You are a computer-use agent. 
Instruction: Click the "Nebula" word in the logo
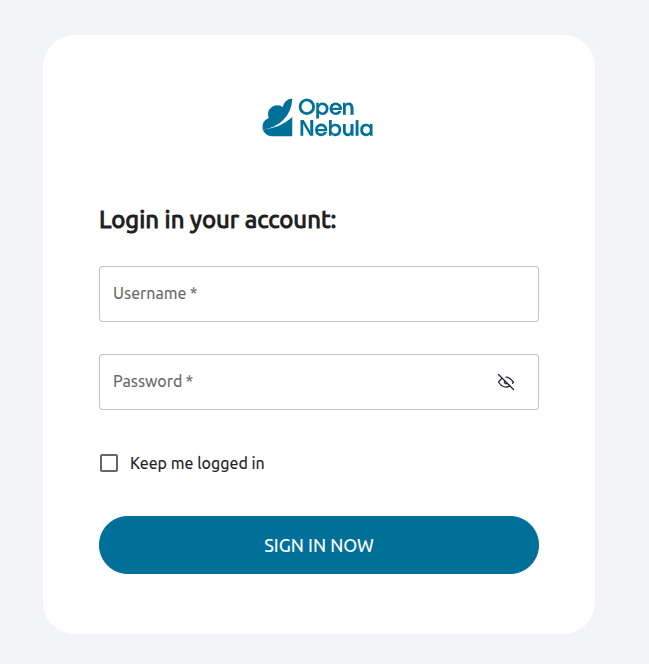click(x=336, y=128)
